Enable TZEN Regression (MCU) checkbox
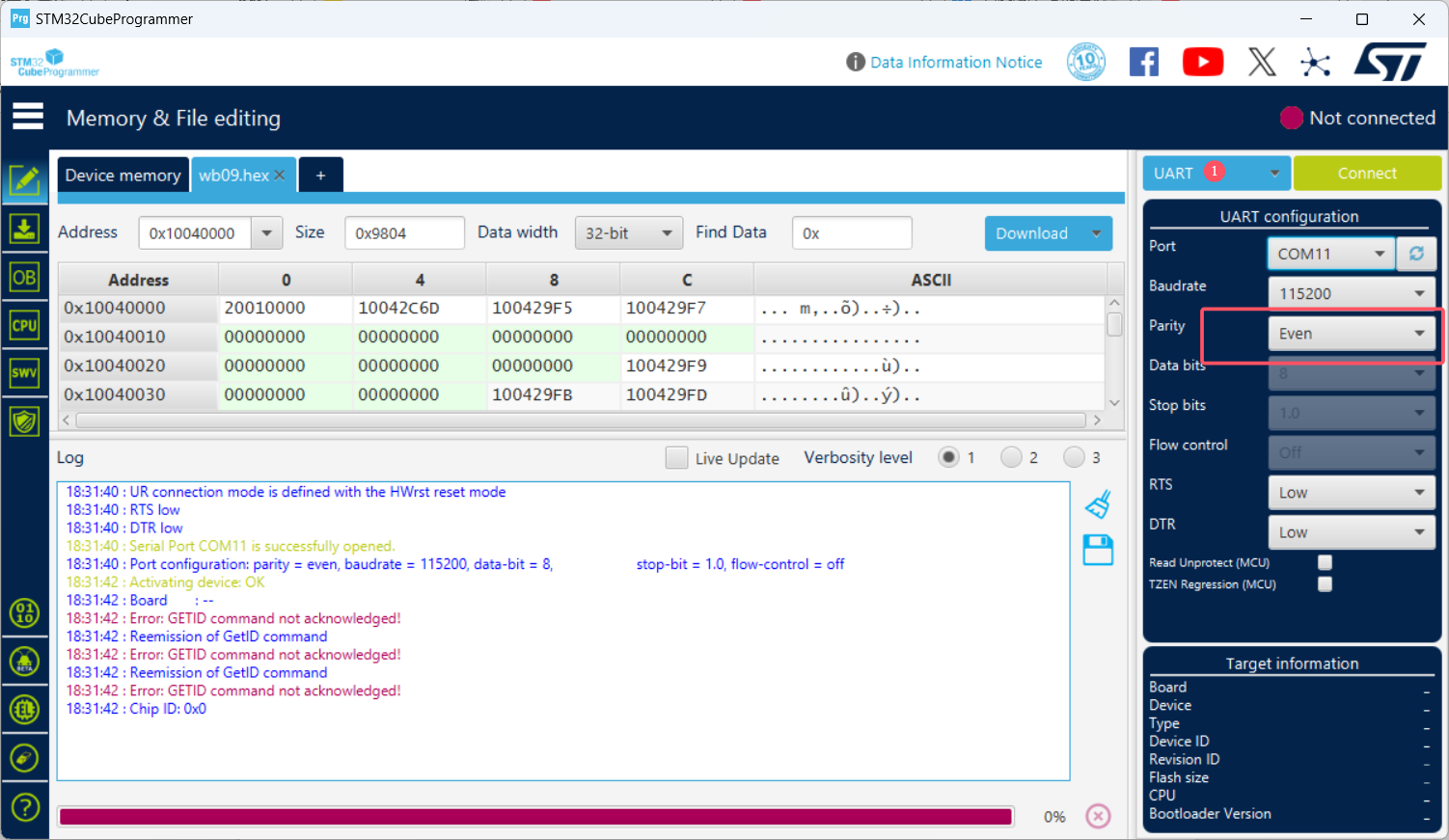The image size is (1449, 840). (1326, 584)
